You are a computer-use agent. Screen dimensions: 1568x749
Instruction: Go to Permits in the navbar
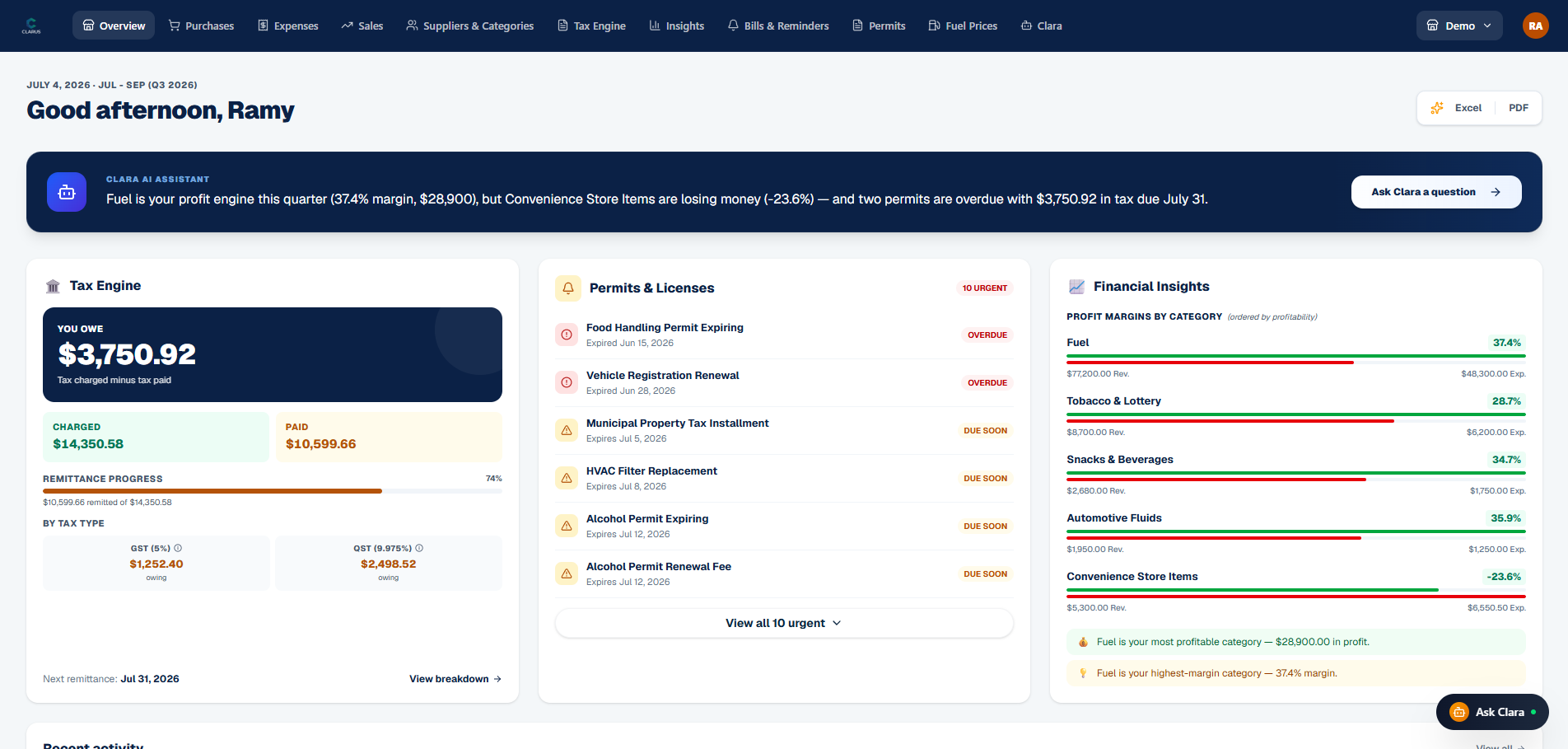[x=879, y=26]
